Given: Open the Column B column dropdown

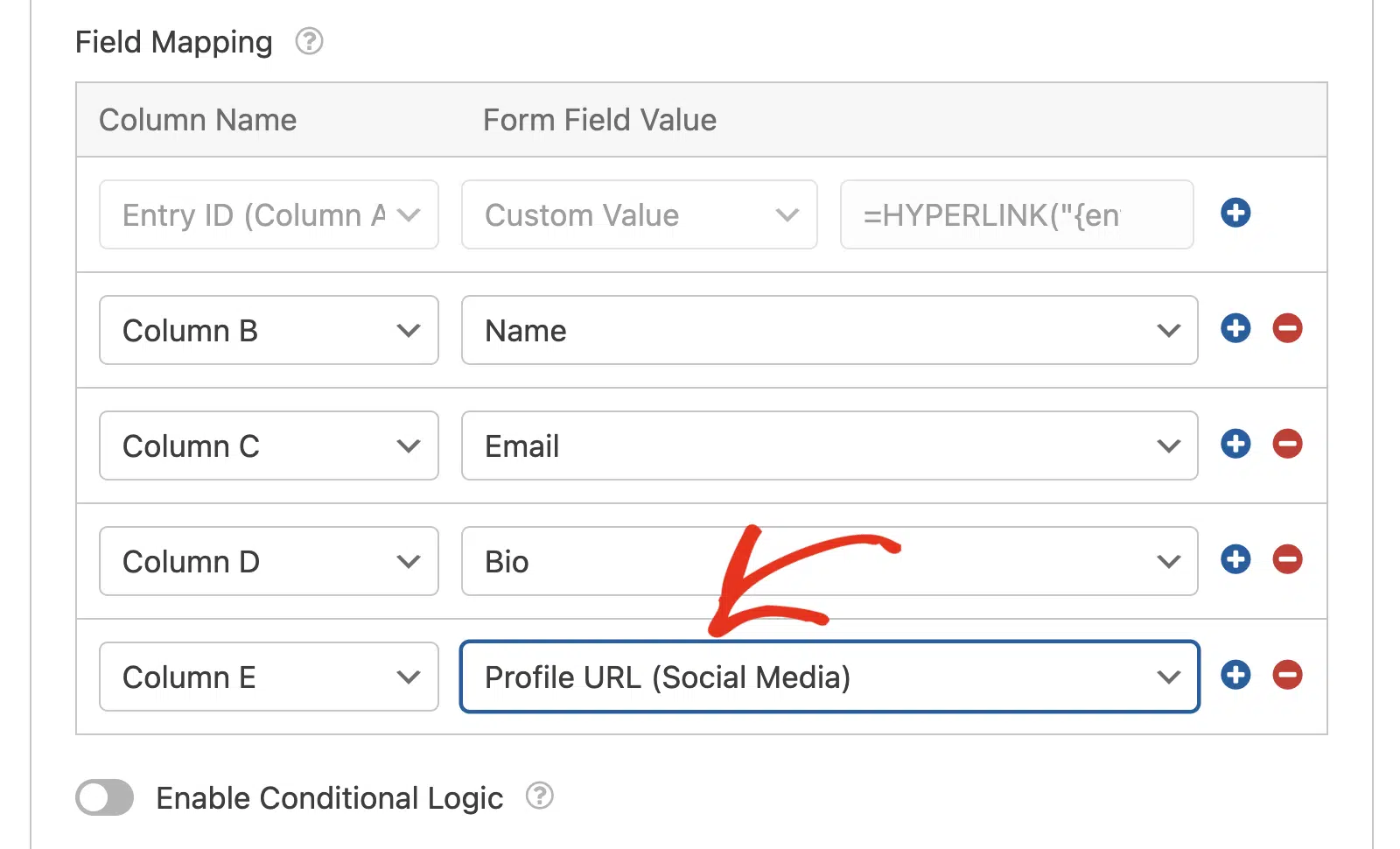Looking at the screenshot, I should (x=269, y=330).
